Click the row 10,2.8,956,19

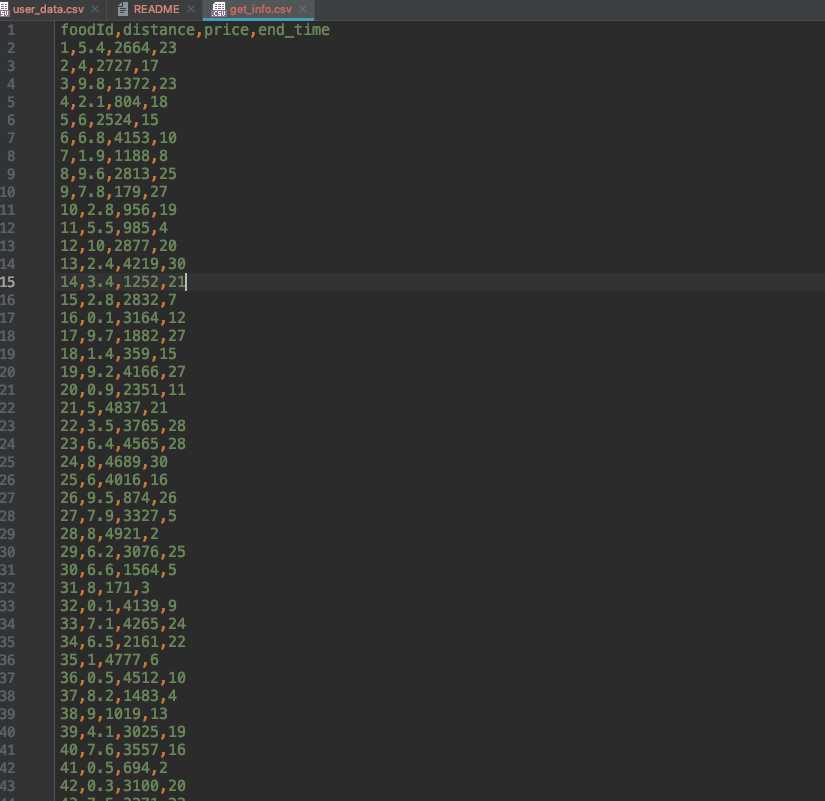pyautogui.click(x=118, y=209)
